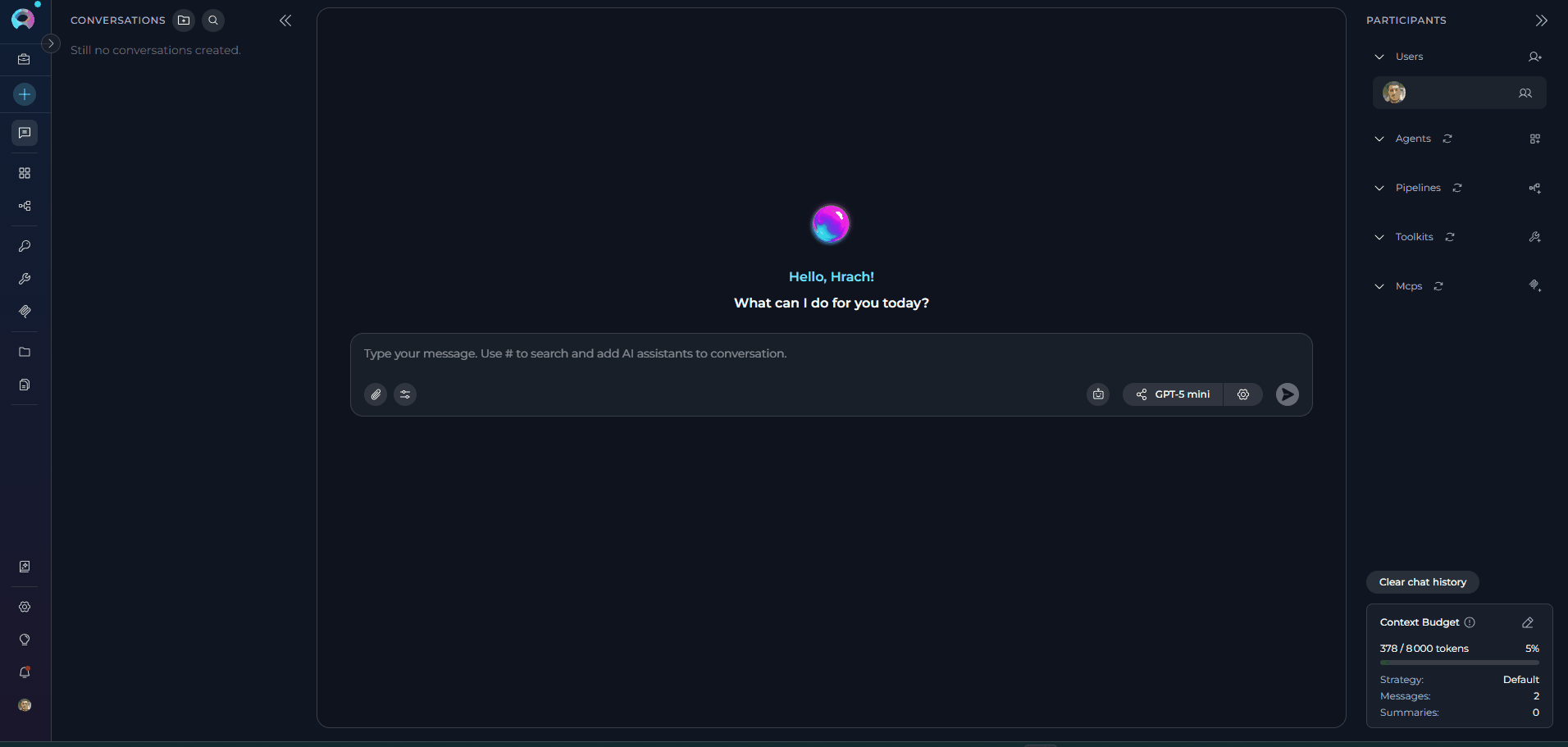
Task: Collapse the Participants panel with double-chevron
Action: [1541, 20]
